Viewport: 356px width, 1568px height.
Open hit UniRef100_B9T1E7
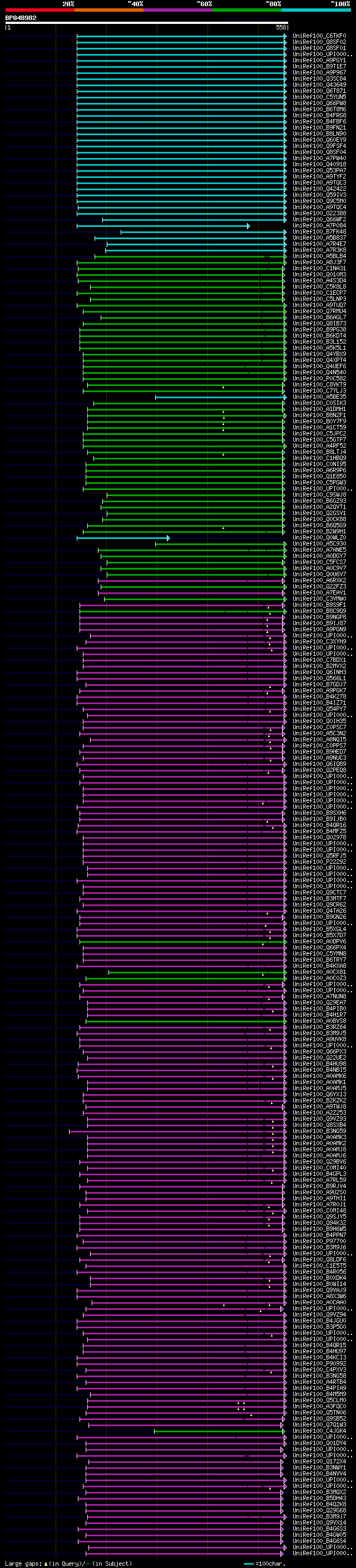point(319,66)
